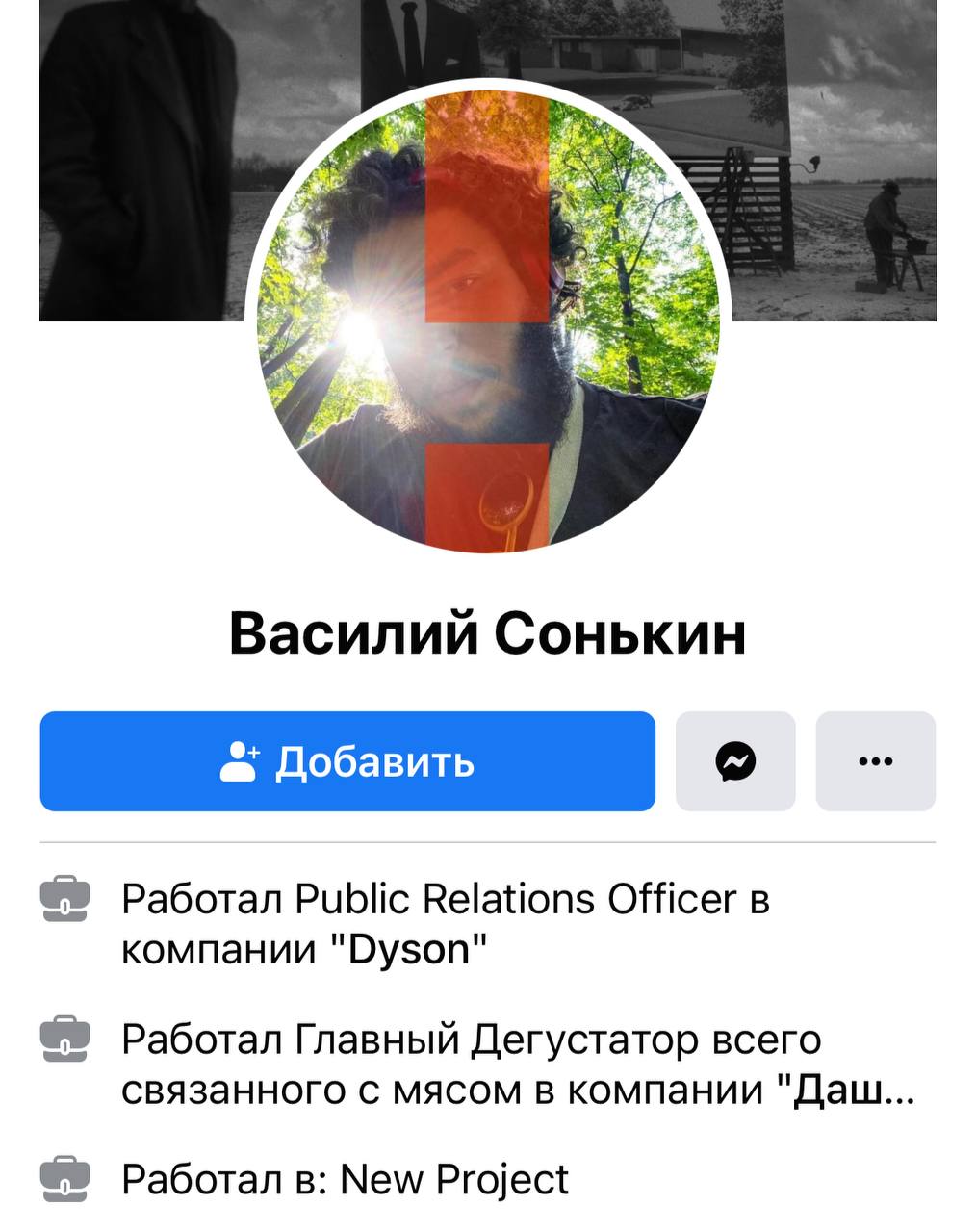Open the truncated "Даш…" company link
This screenshot has width=976, height=1232.
[853, 1090]
